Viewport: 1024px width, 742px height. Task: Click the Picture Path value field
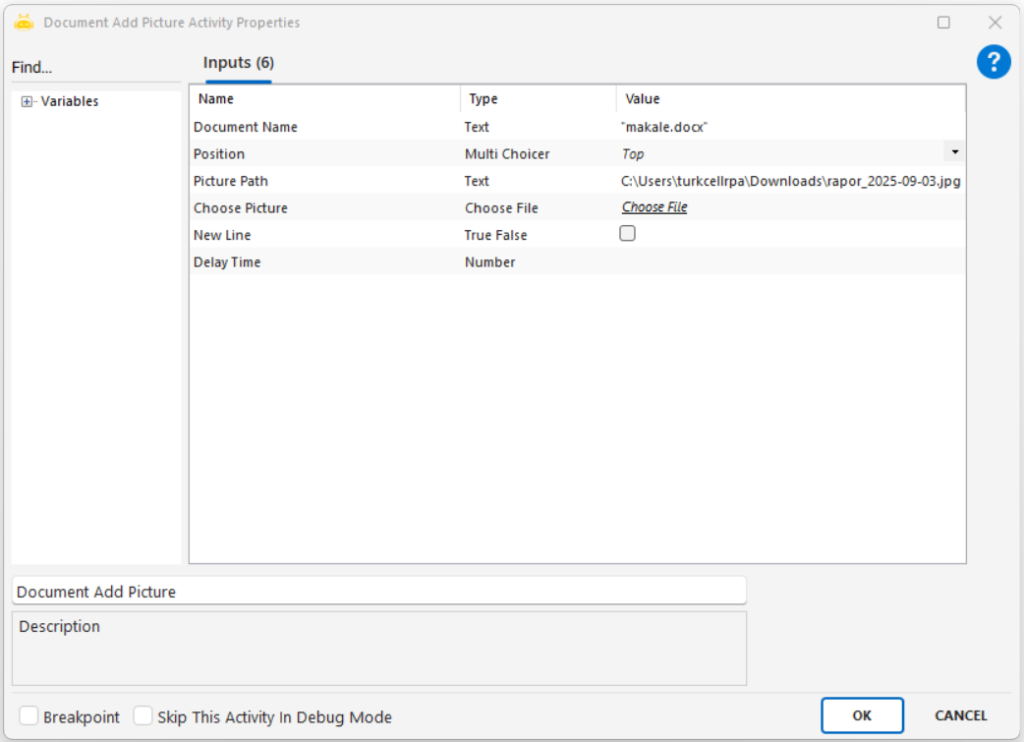(x=790, y=181)
